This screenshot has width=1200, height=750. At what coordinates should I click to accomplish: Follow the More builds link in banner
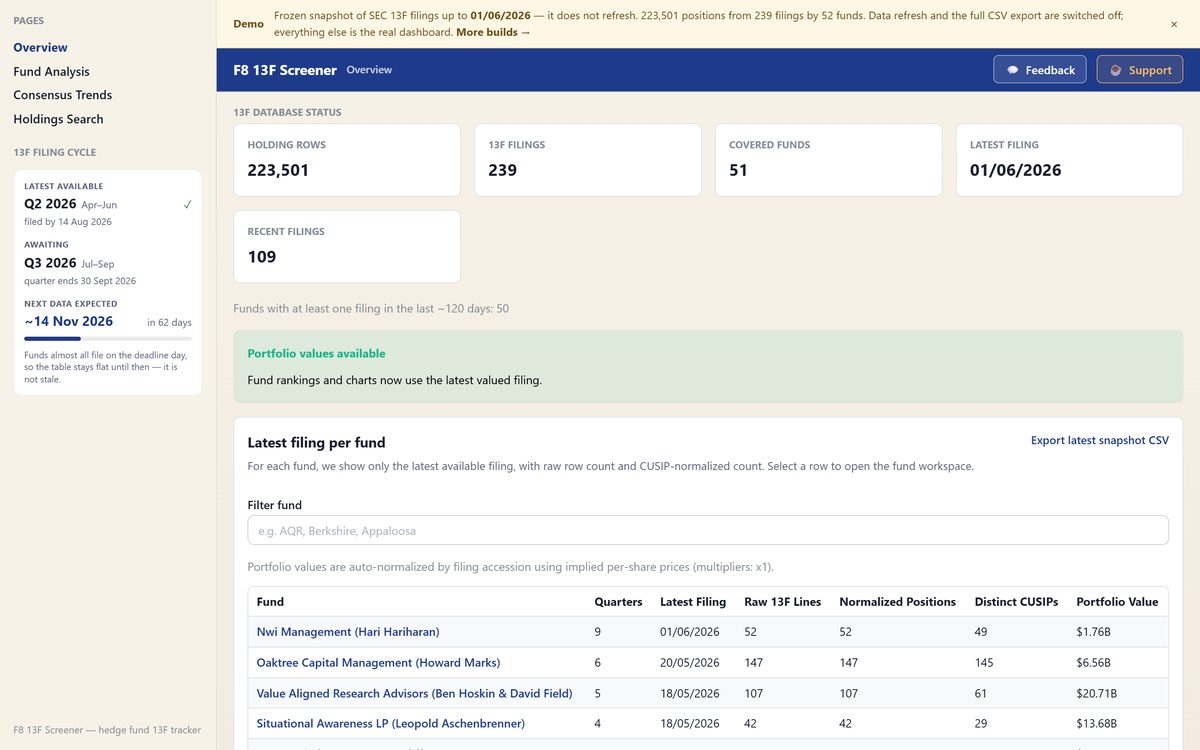pos(493,32)
